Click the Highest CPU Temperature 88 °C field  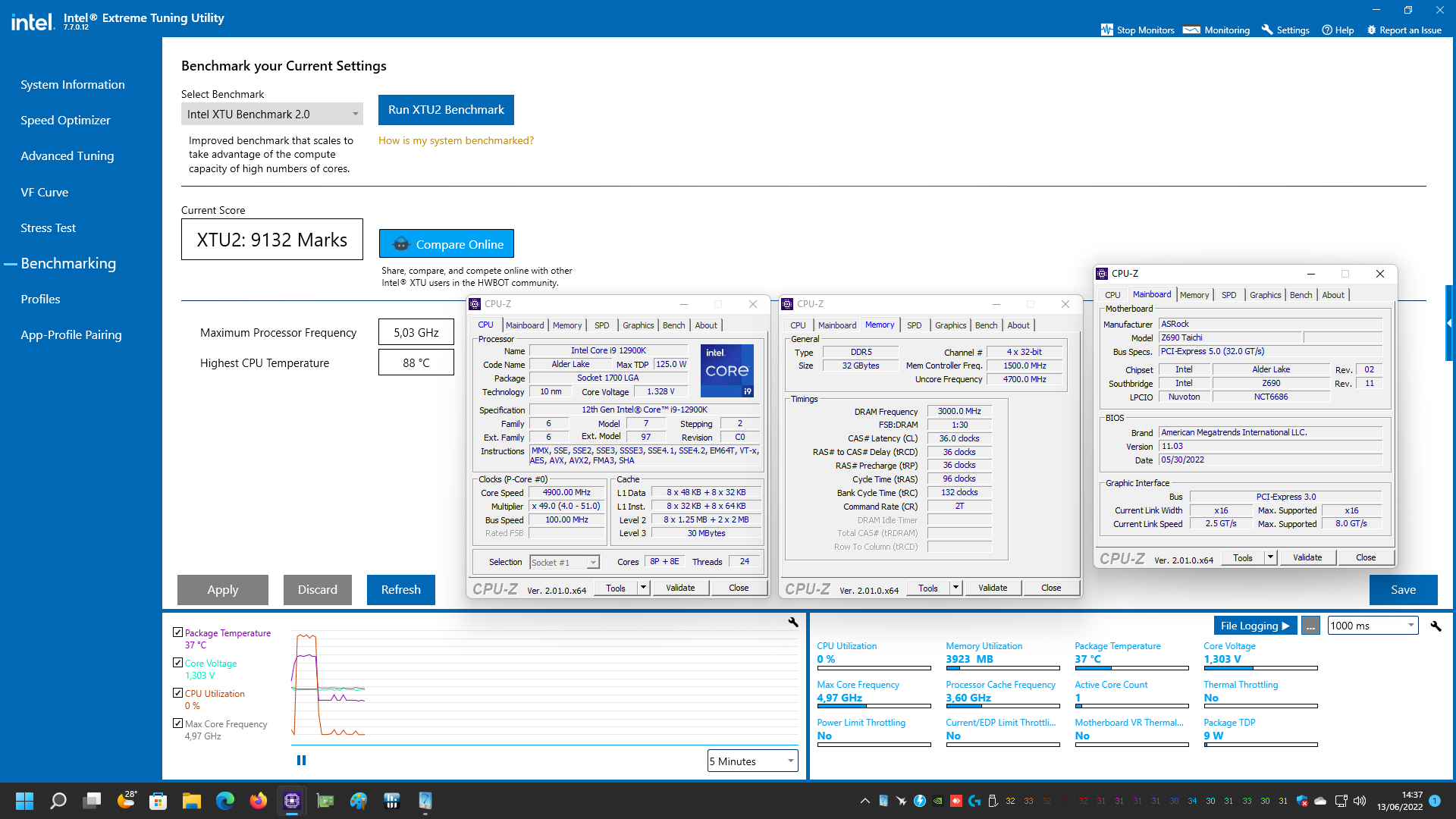click(416, 362)
